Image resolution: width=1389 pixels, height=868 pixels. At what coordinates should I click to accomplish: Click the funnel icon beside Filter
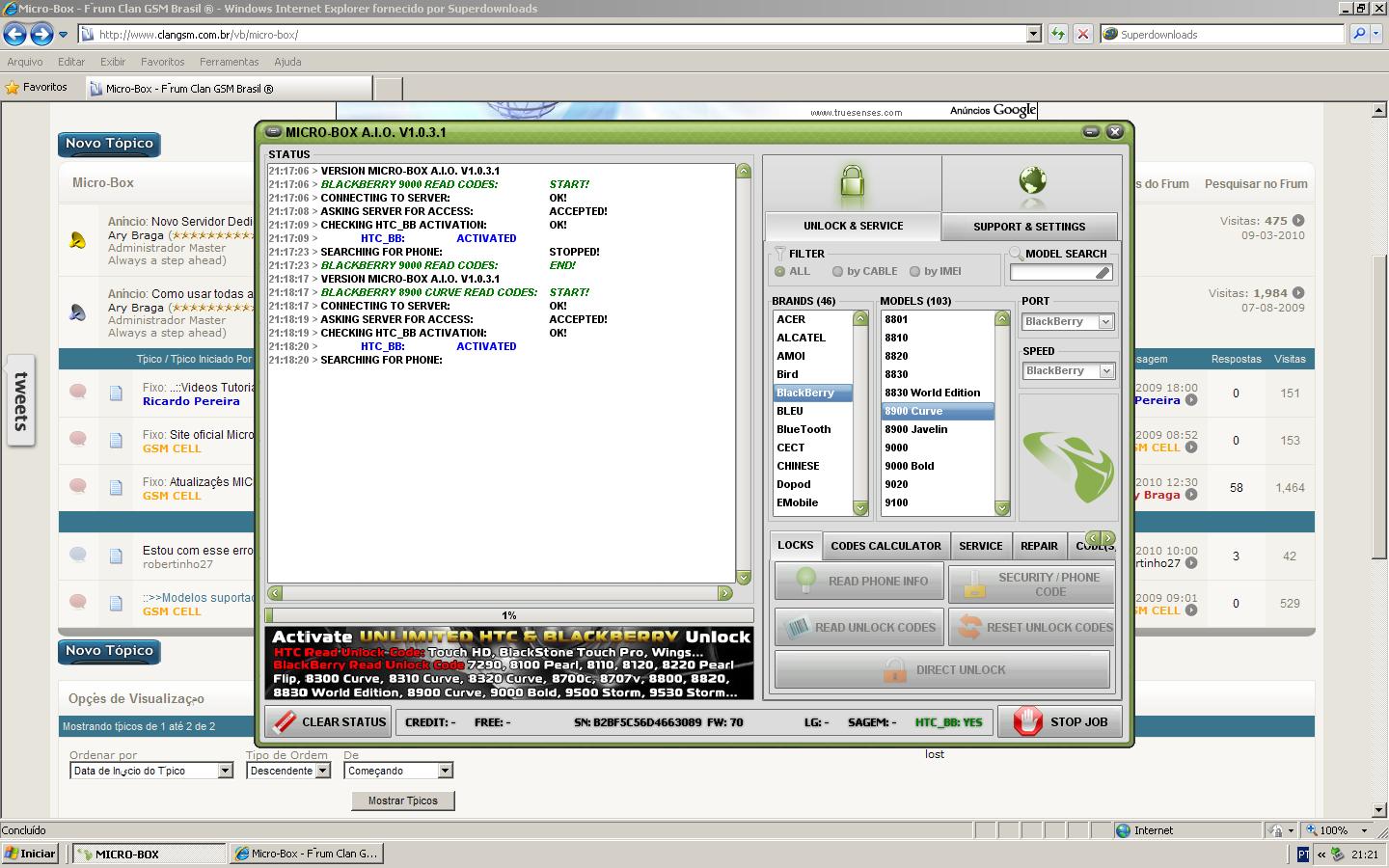click(779, 255)
